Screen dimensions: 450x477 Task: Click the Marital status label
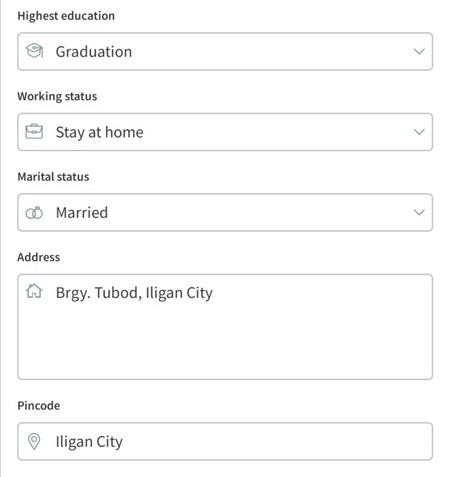tap(53, 177)
